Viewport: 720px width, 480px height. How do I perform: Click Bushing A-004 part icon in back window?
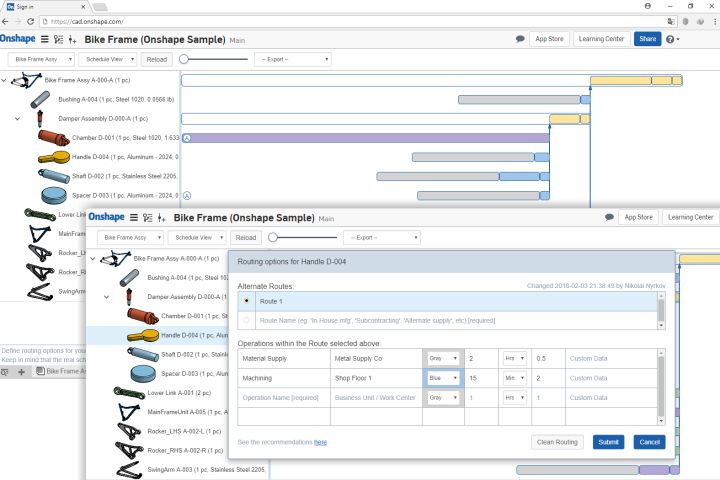click(x=40, y=100)
